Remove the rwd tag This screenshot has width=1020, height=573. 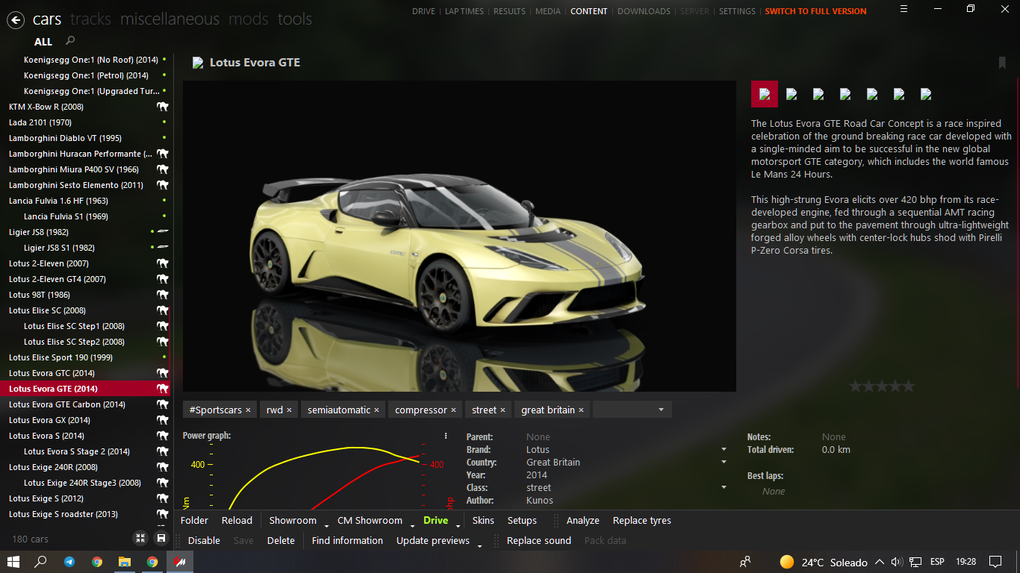[x=289, y=410]
